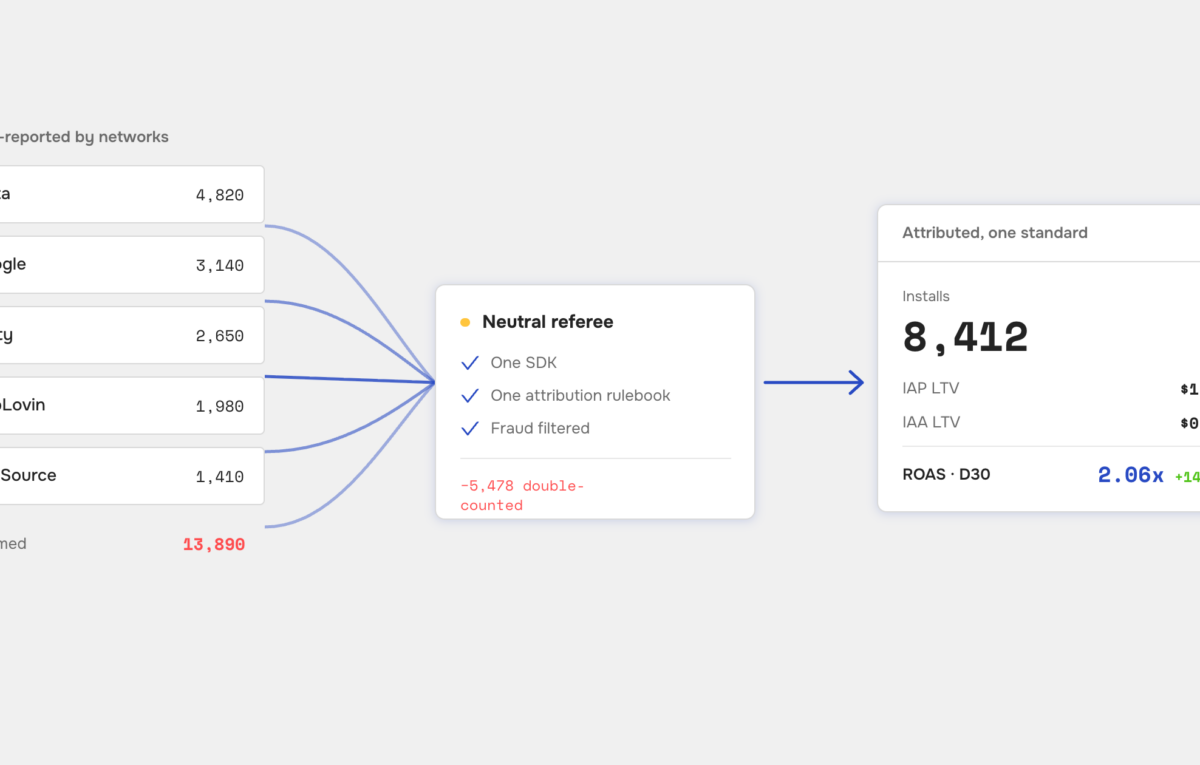Click the IAP LTV label
The height and width of the screenshot is (765, 1200).
[x=930, y=388]
